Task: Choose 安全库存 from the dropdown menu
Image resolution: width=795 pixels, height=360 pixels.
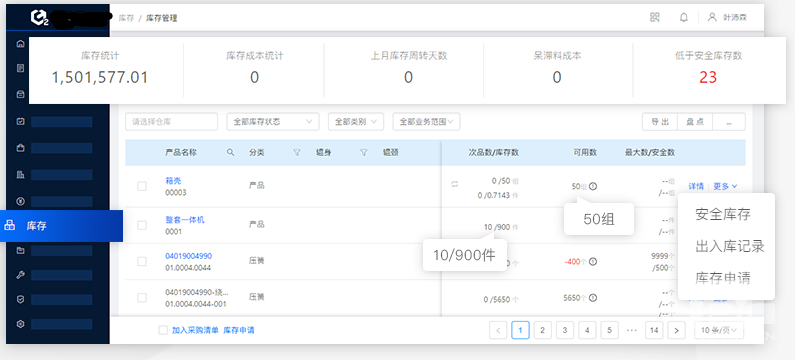Action: coord(722,214)
